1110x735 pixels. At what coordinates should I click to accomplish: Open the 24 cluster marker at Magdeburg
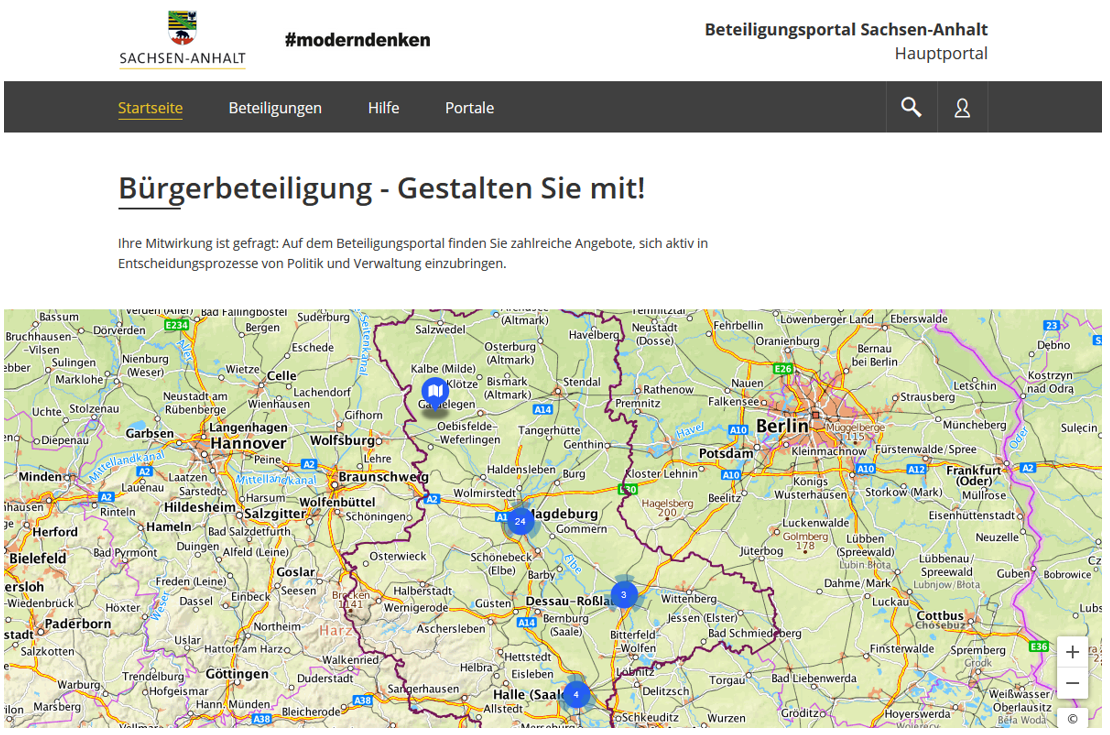pos(519,521)
